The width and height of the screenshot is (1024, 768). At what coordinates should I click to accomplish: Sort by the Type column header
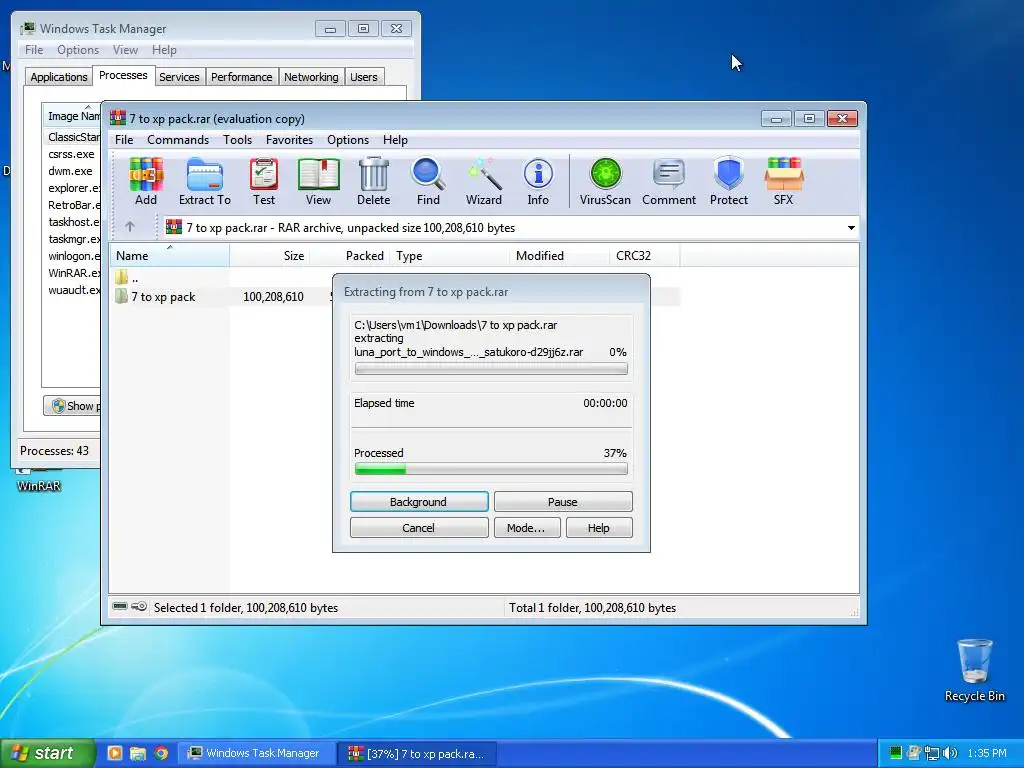pos(449,255)
